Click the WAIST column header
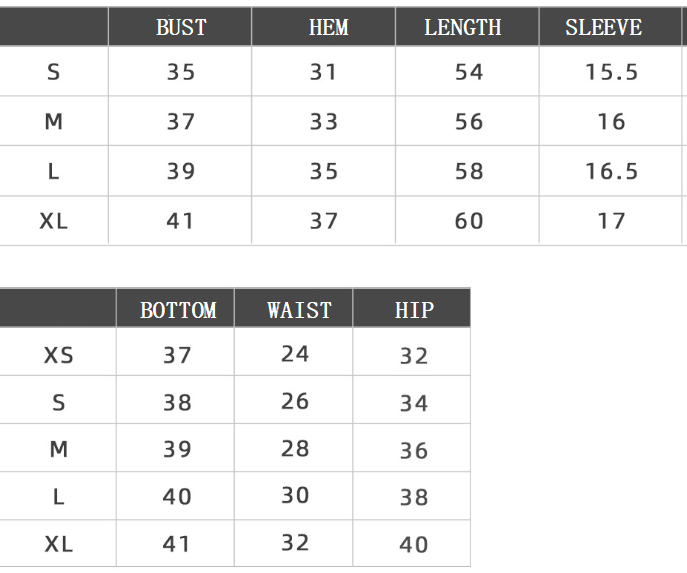The image size is (687, 573). [x=299, y=310]
